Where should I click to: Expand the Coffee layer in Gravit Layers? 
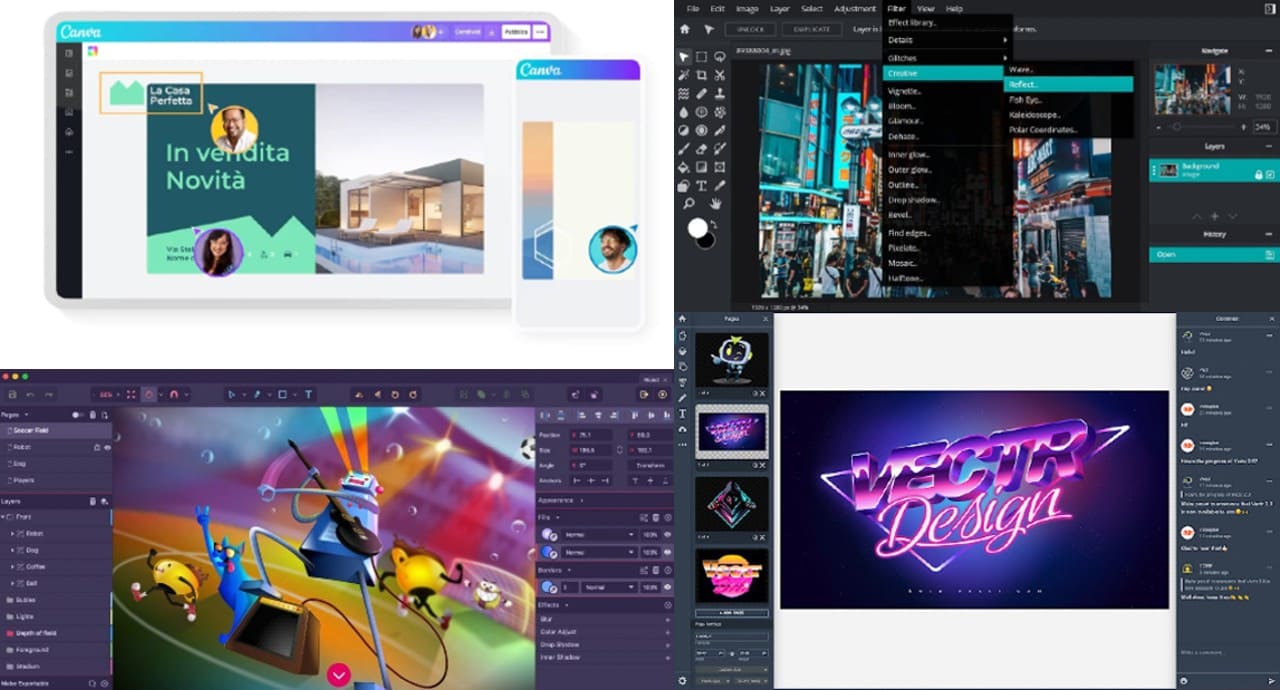coord(13,566)
